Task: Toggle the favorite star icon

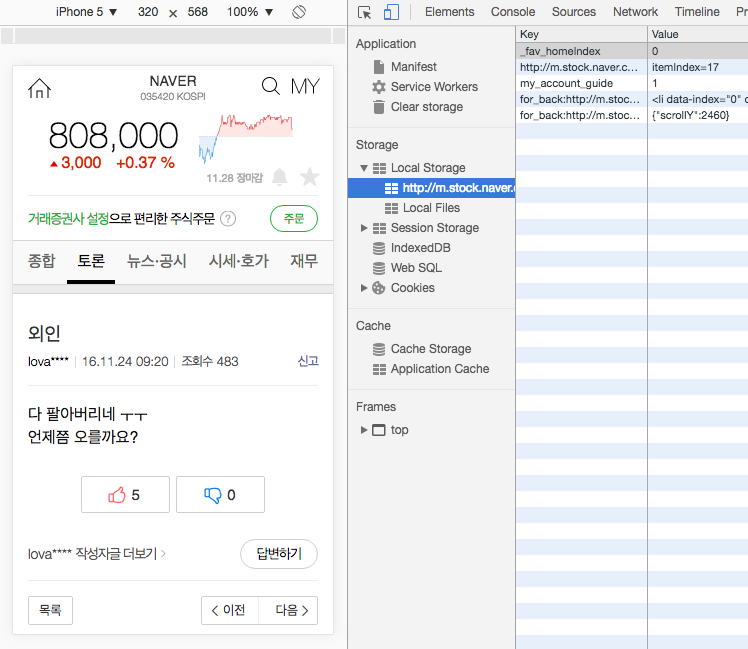Action: pos(310,177)
